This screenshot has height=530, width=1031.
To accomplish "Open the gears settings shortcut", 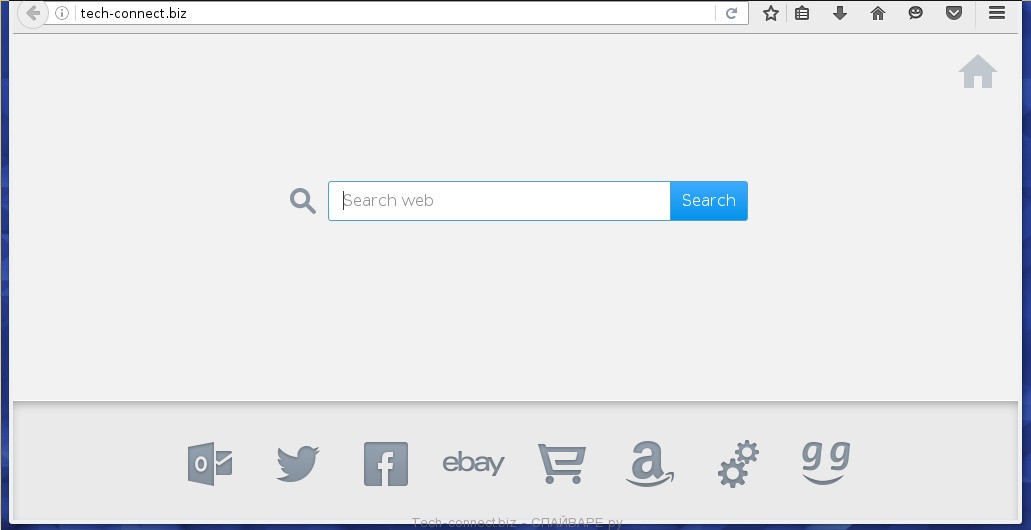I will click(x=738, y=464).
